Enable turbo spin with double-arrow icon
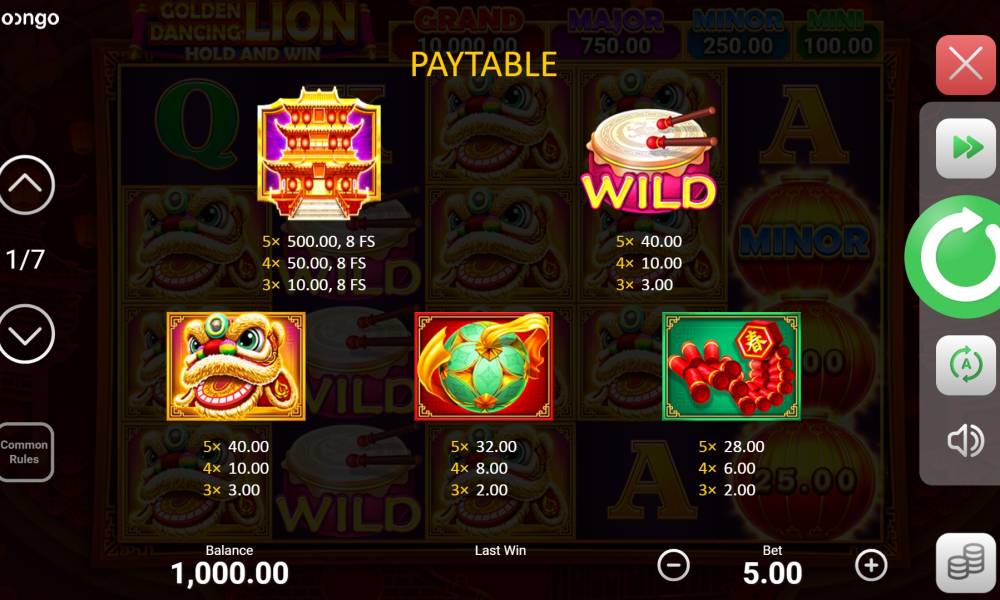This screenshot has height=600, width=1000. pos(965,149)
